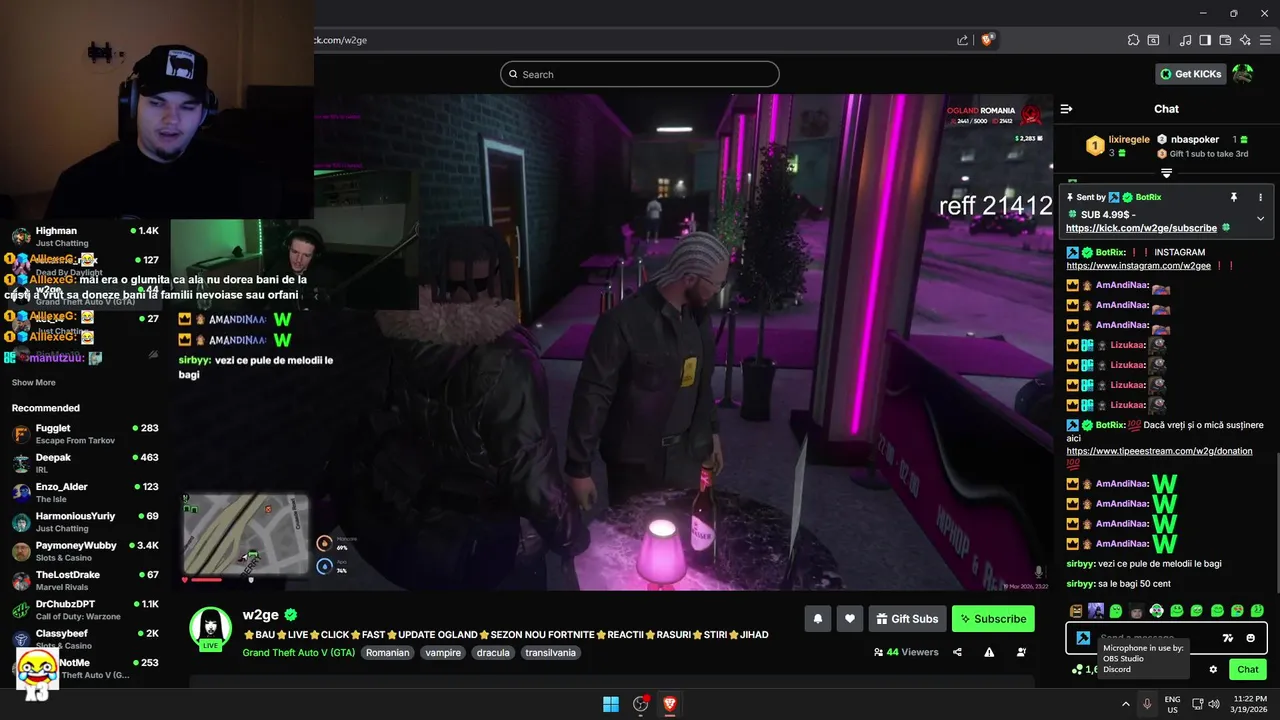Open the volume speaker tray icon

tap(1214, 704)
